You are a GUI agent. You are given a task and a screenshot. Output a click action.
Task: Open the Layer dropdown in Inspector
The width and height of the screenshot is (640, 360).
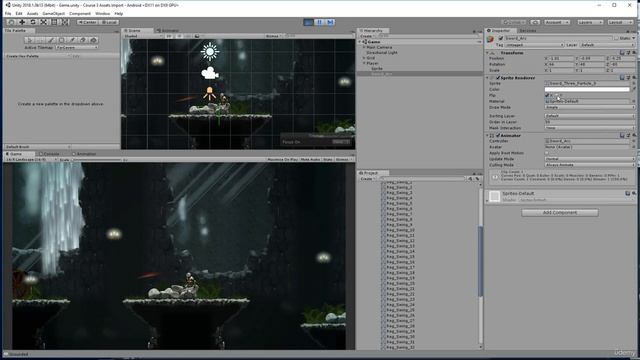click(606, 45)
